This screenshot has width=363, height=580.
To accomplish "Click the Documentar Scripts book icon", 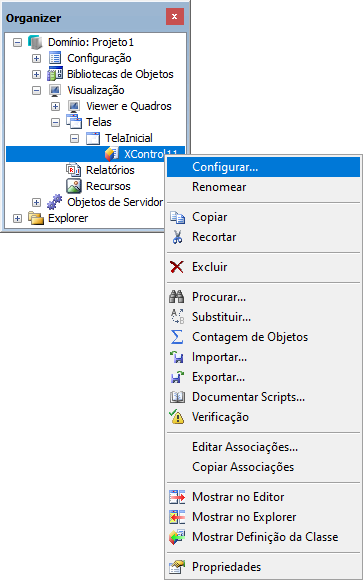I will 177,397.
